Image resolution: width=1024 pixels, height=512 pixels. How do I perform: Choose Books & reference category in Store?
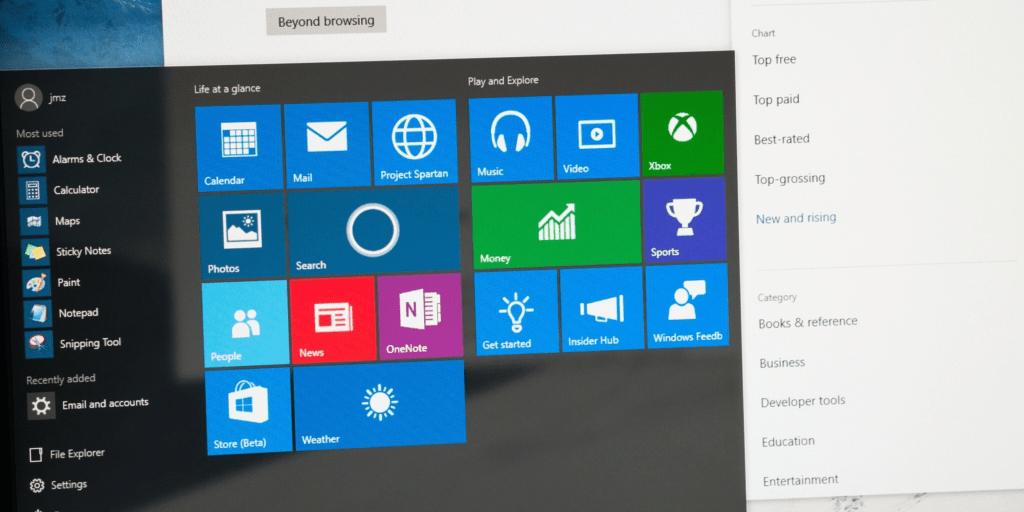808,323
